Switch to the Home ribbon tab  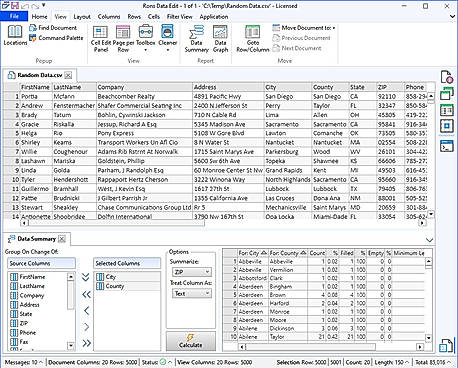pyautogui.click(x=39, y=16)
